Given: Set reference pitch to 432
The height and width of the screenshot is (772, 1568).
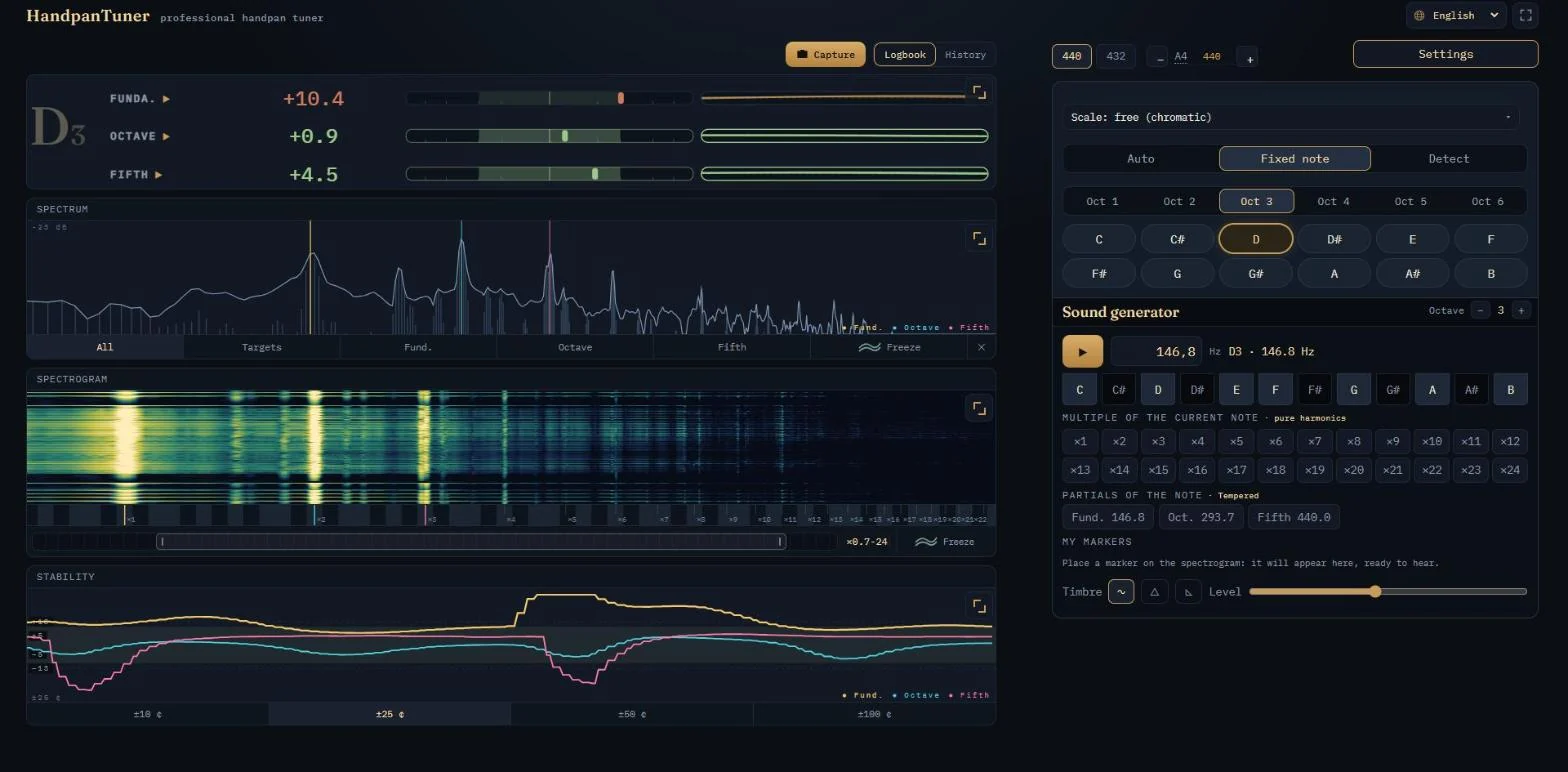Looking at the screenshot, I should [x=1116, y=56].
